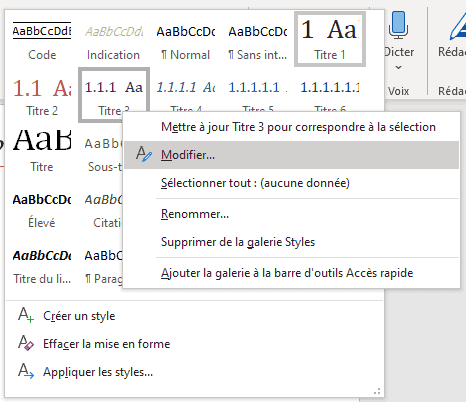
Task: Open Modifier... from context menu
Action: 291,155
